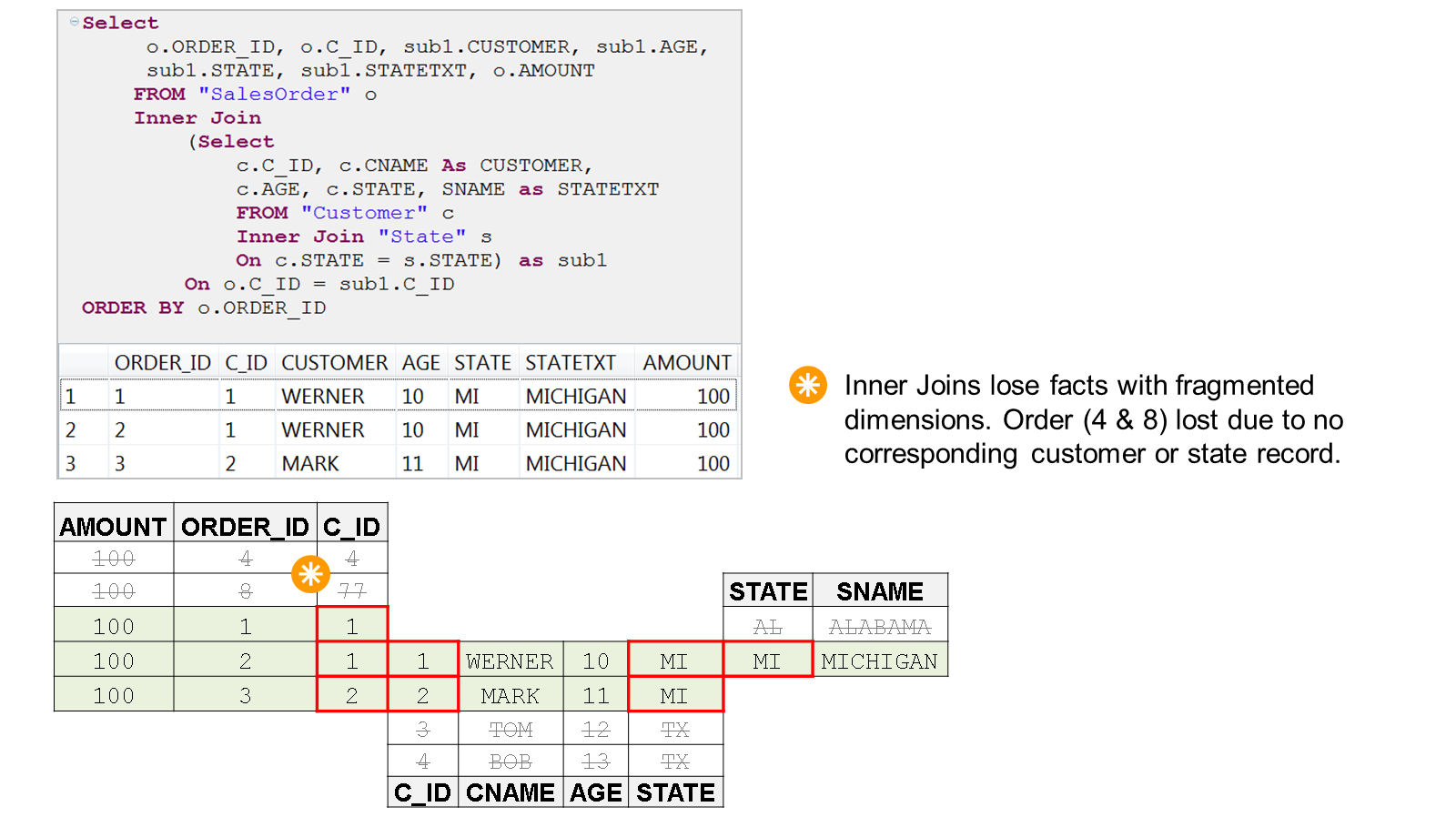Collapse the Select statement fold marker

point(74,22)
